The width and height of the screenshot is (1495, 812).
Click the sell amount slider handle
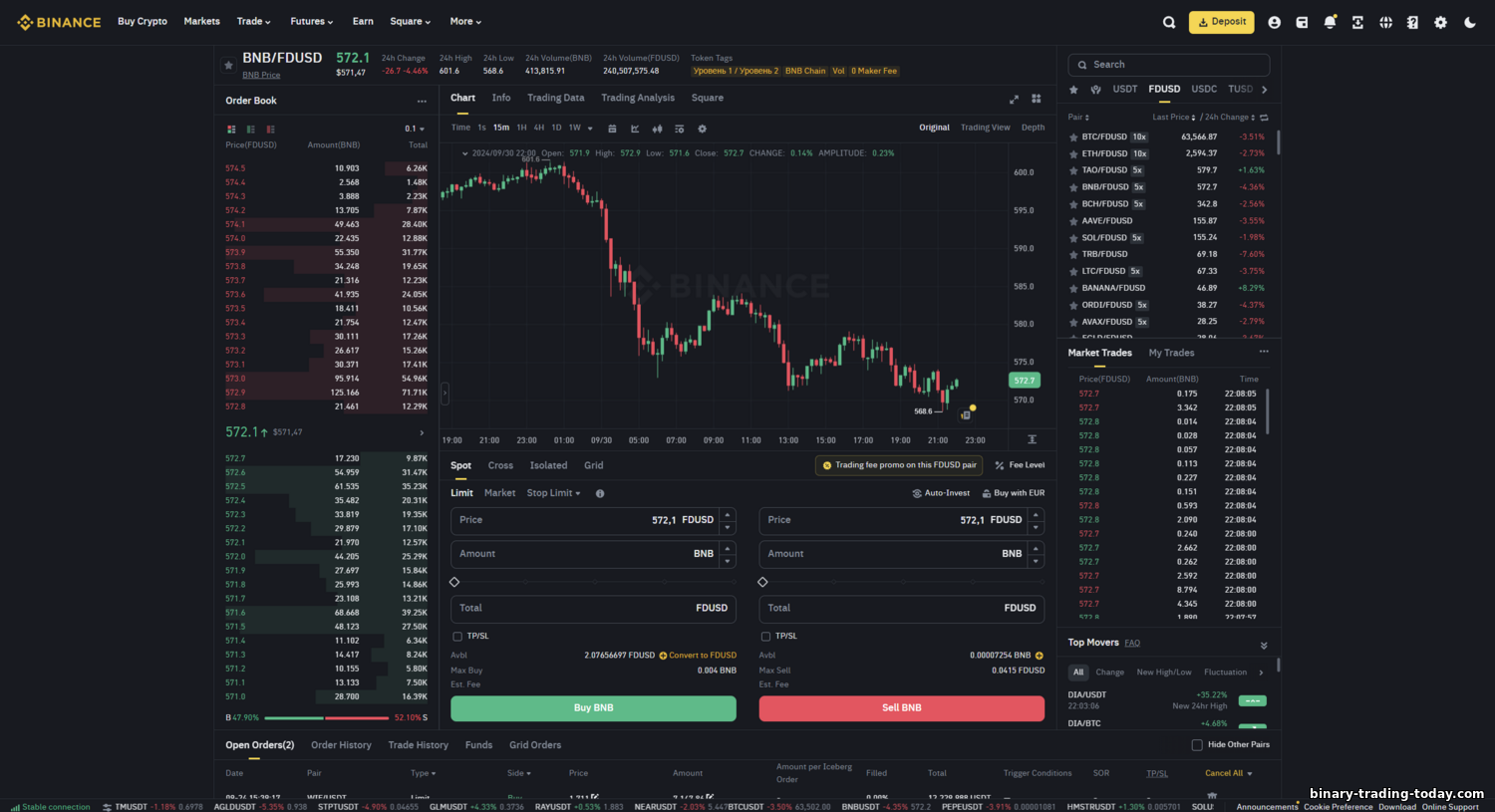point(762,582)
